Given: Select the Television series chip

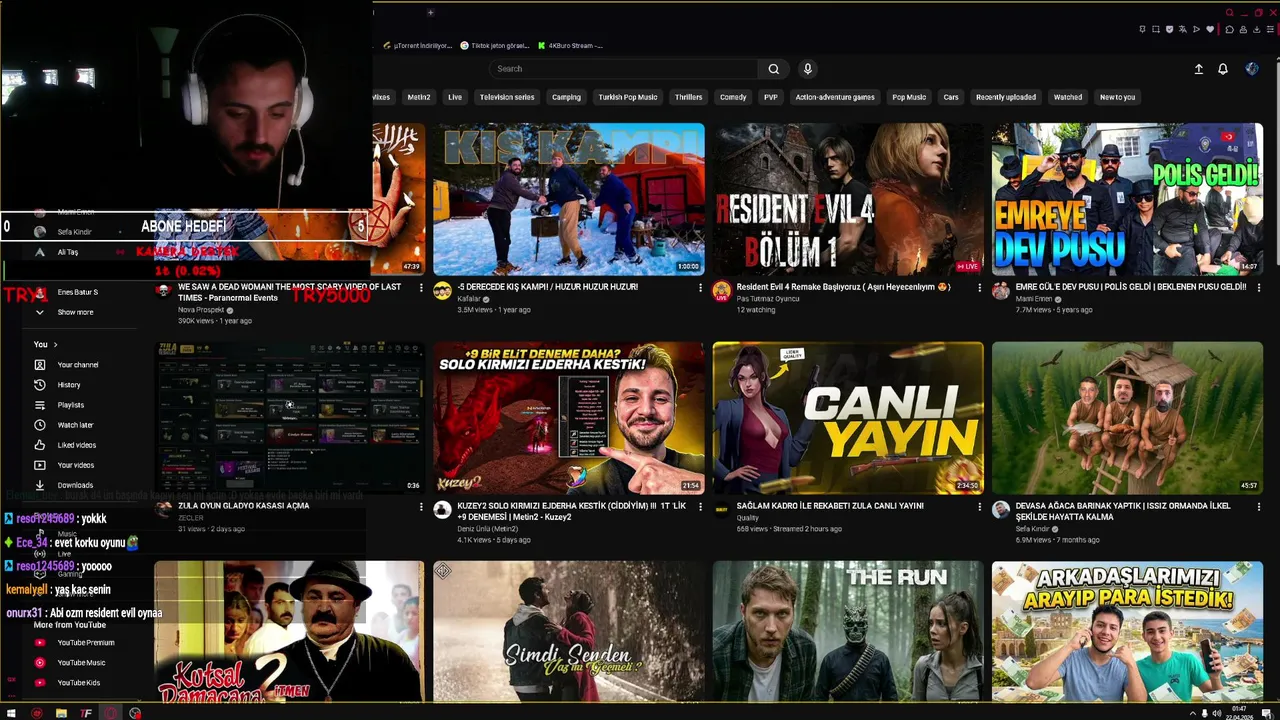Looking at the screenshot, I should click(507, 97).
